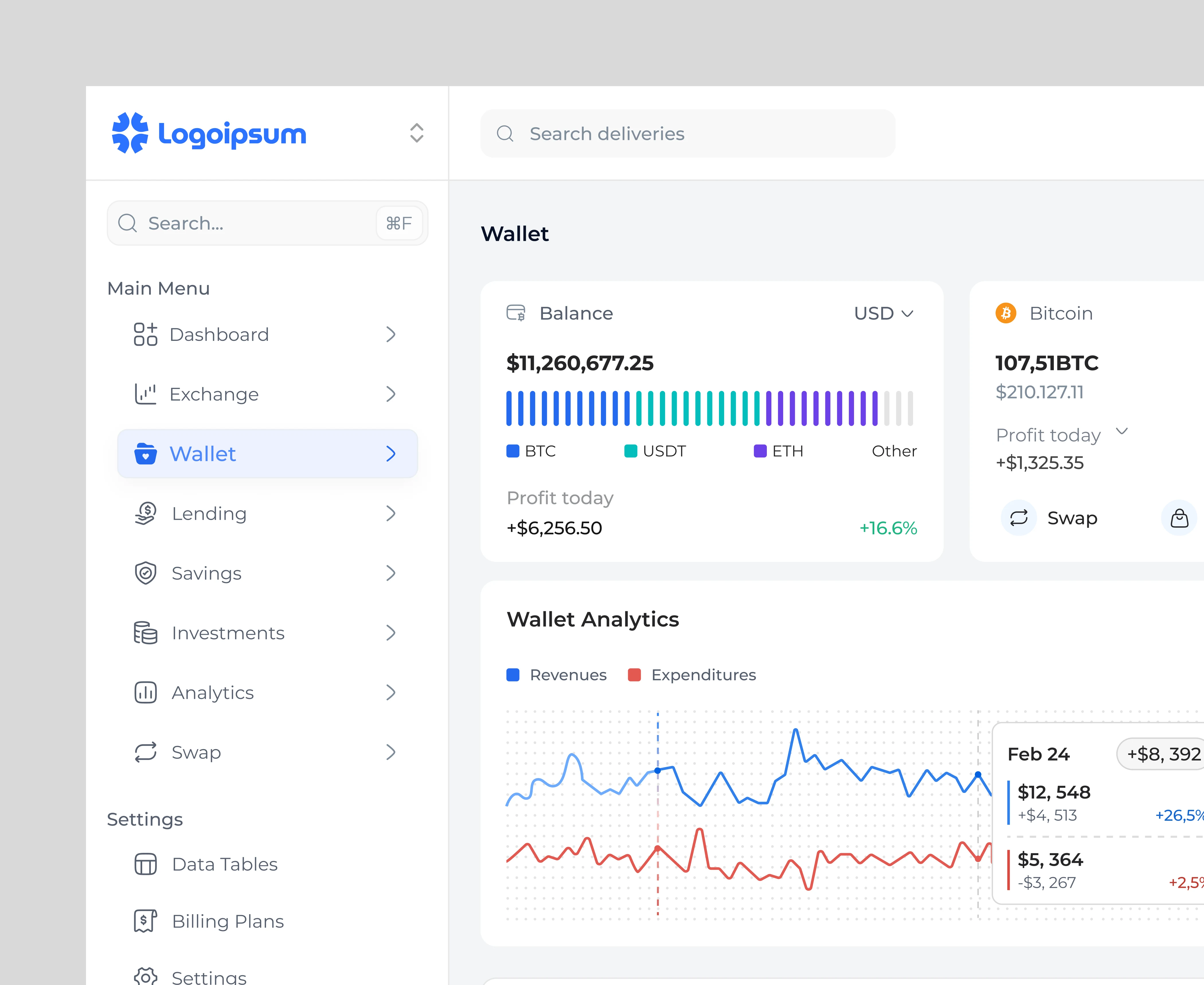
Task: Expand the Lending chevron
Action: pos(390,513)
